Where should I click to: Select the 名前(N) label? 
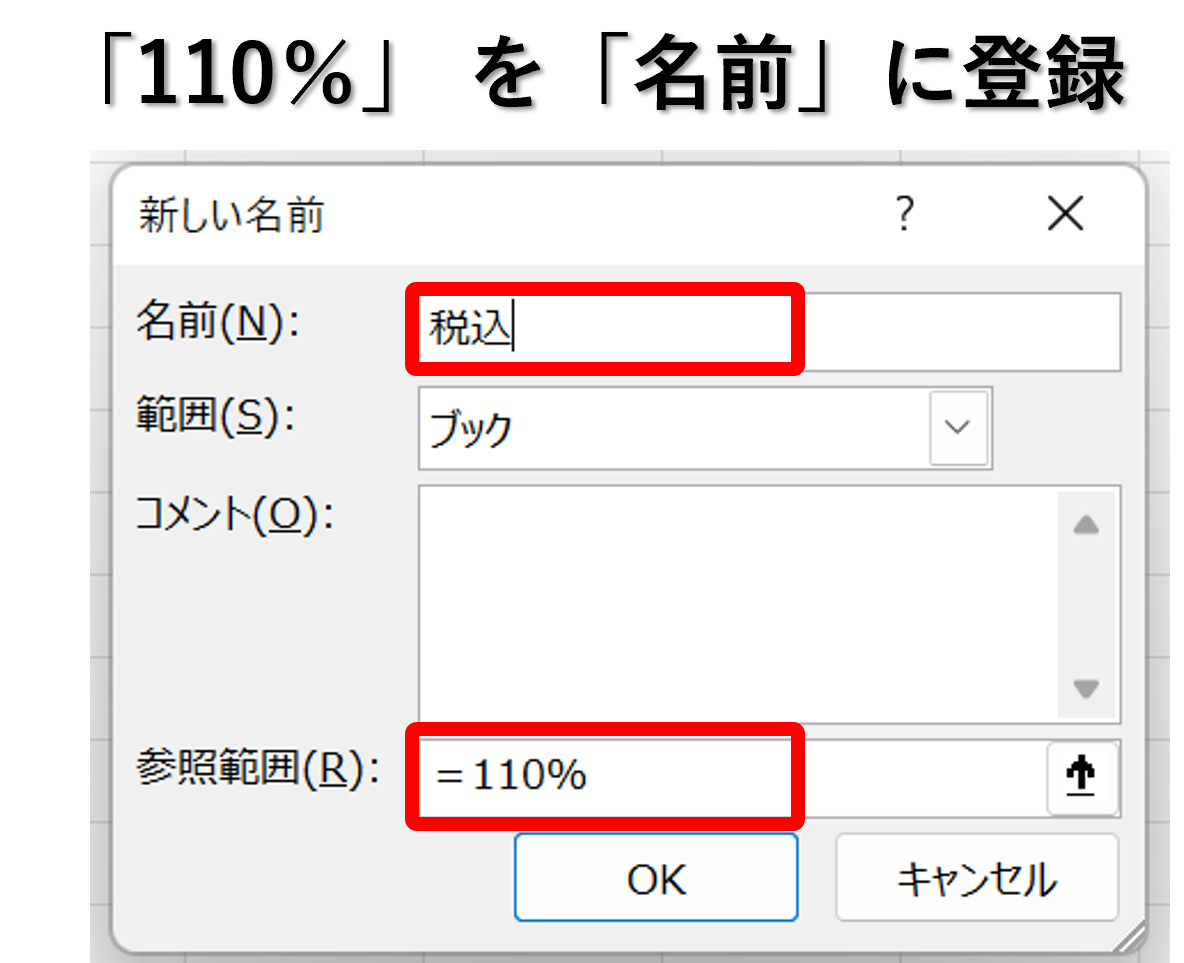(218, 323)
